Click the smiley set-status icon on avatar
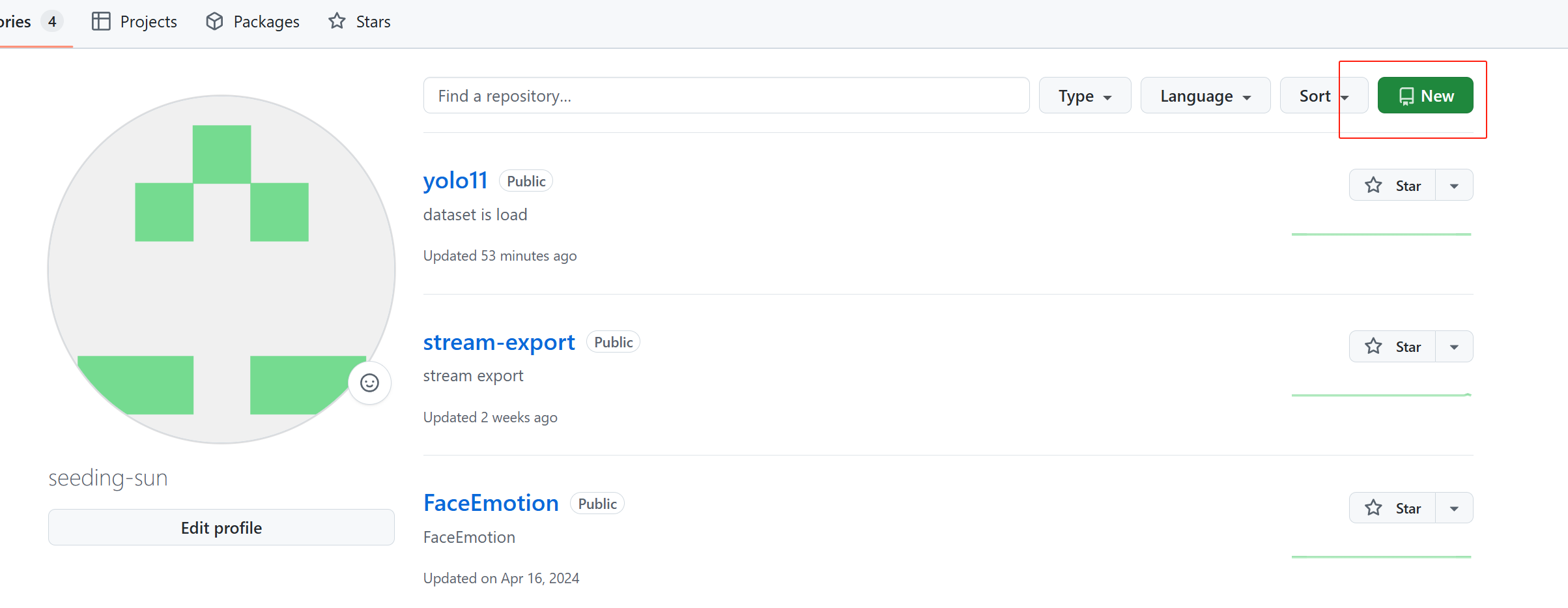The height and width of the screenshot is (608, 1568). [369, 383]
